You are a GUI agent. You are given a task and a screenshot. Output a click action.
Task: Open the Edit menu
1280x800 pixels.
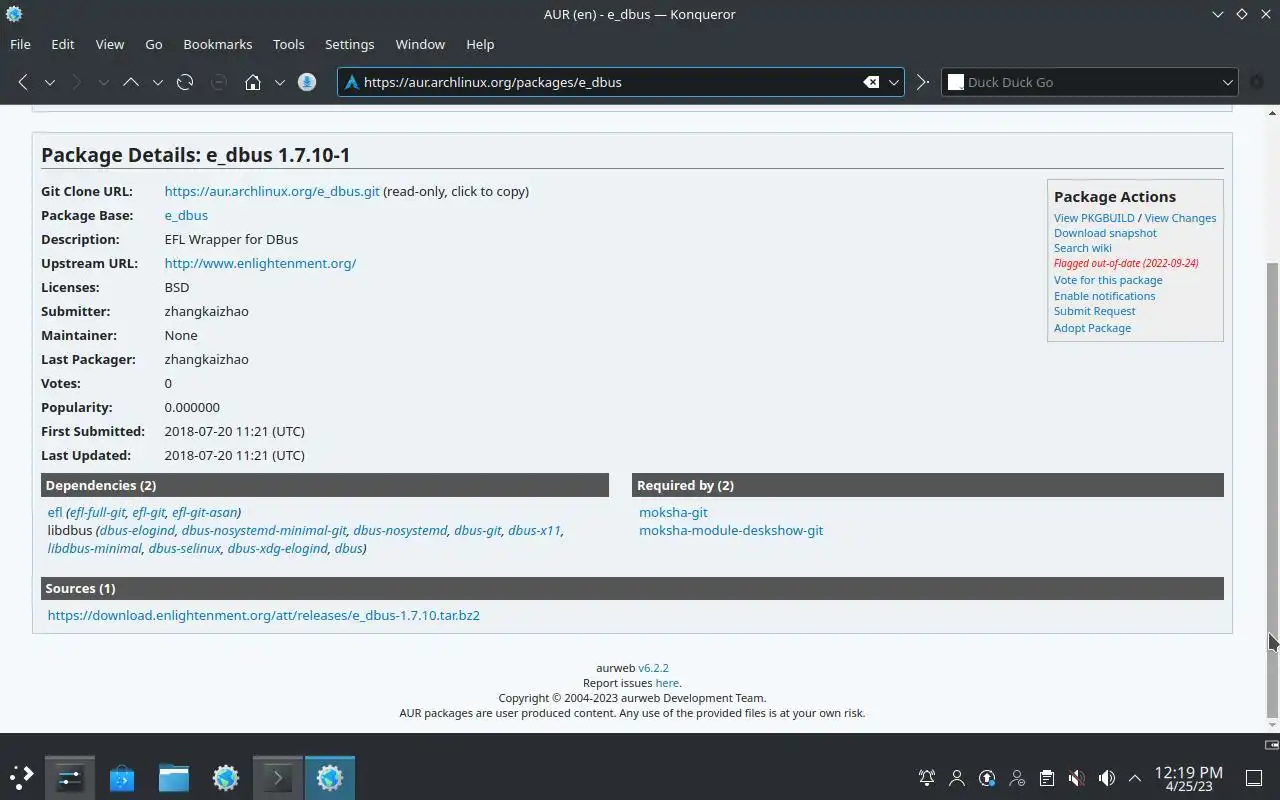pyautogui.click(x=63, y=44)
